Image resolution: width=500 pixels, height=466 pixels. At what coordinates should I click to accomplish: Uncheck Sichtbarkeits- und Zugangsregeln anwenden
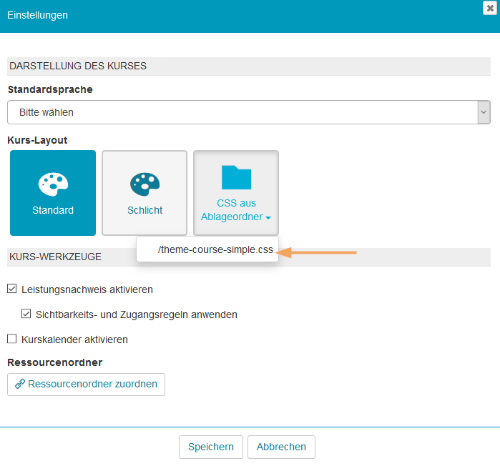tap(26, 314)
